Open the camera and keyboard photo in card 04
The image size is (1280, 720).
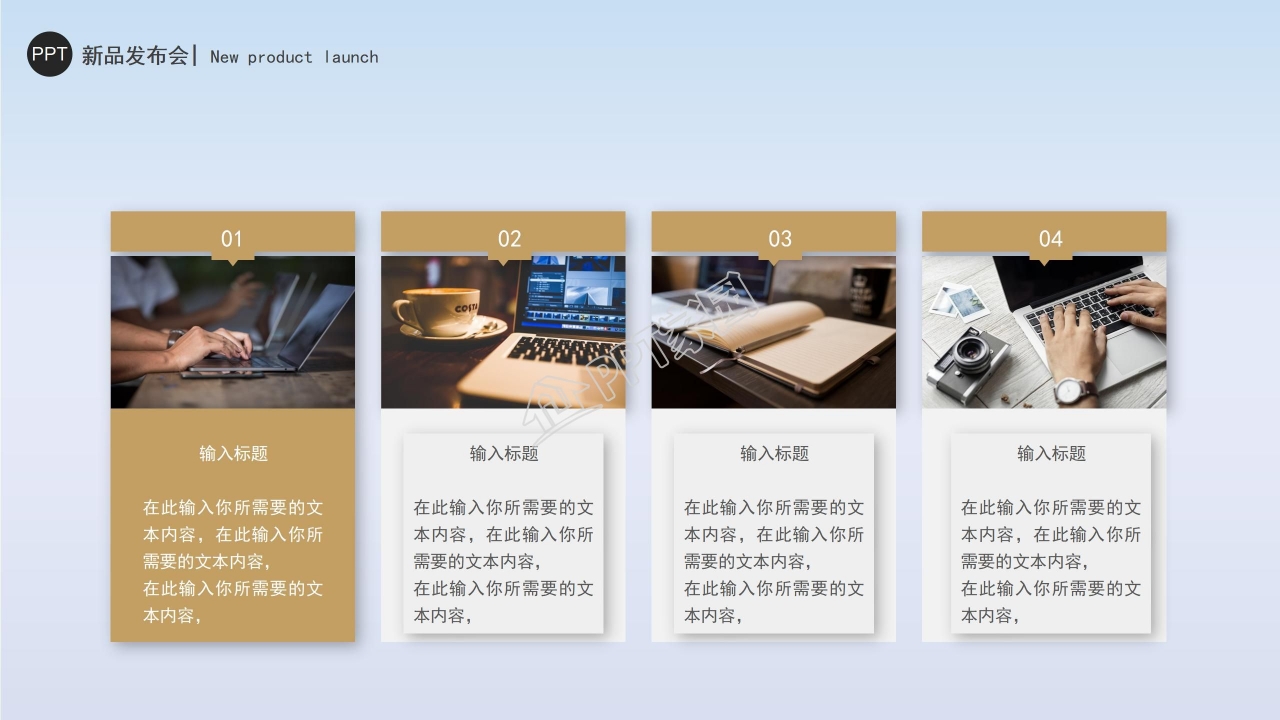coord(1045,332)
